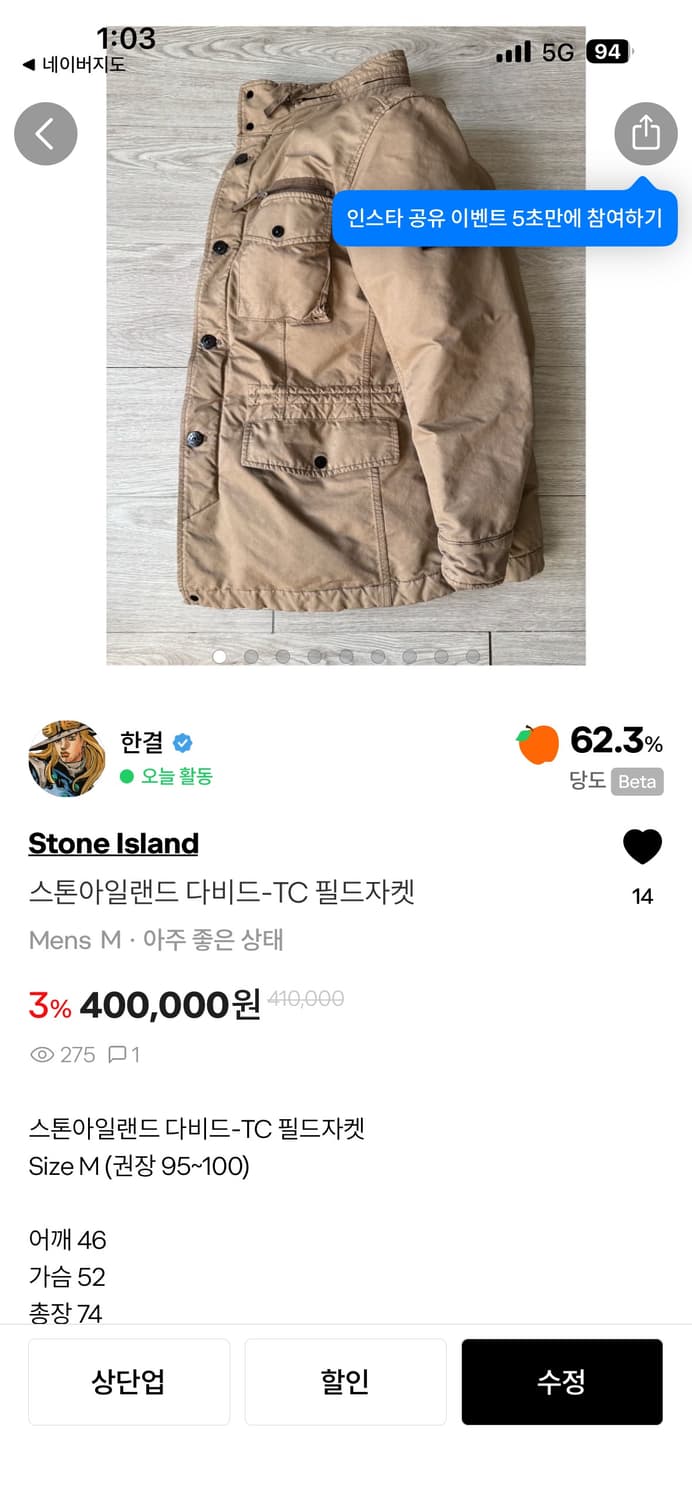Tap the views eye icon
This screenshot has height=1500, width=692.
[x=42, y=1054]
